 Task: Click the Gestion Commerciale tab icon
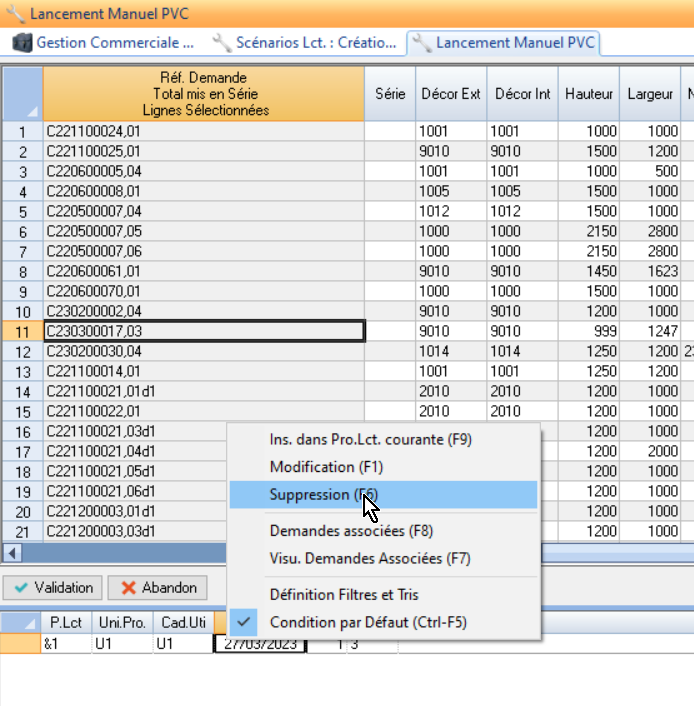21,43
